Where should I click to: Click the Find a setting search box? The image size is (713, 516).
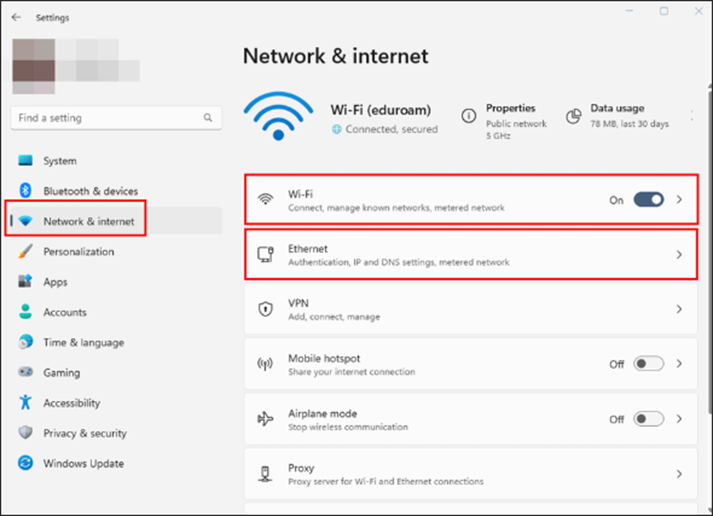(x=108, y=118)
